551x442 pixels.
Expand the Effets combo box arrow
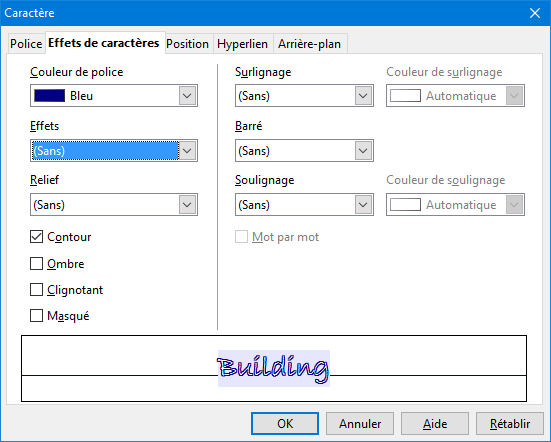187,151
